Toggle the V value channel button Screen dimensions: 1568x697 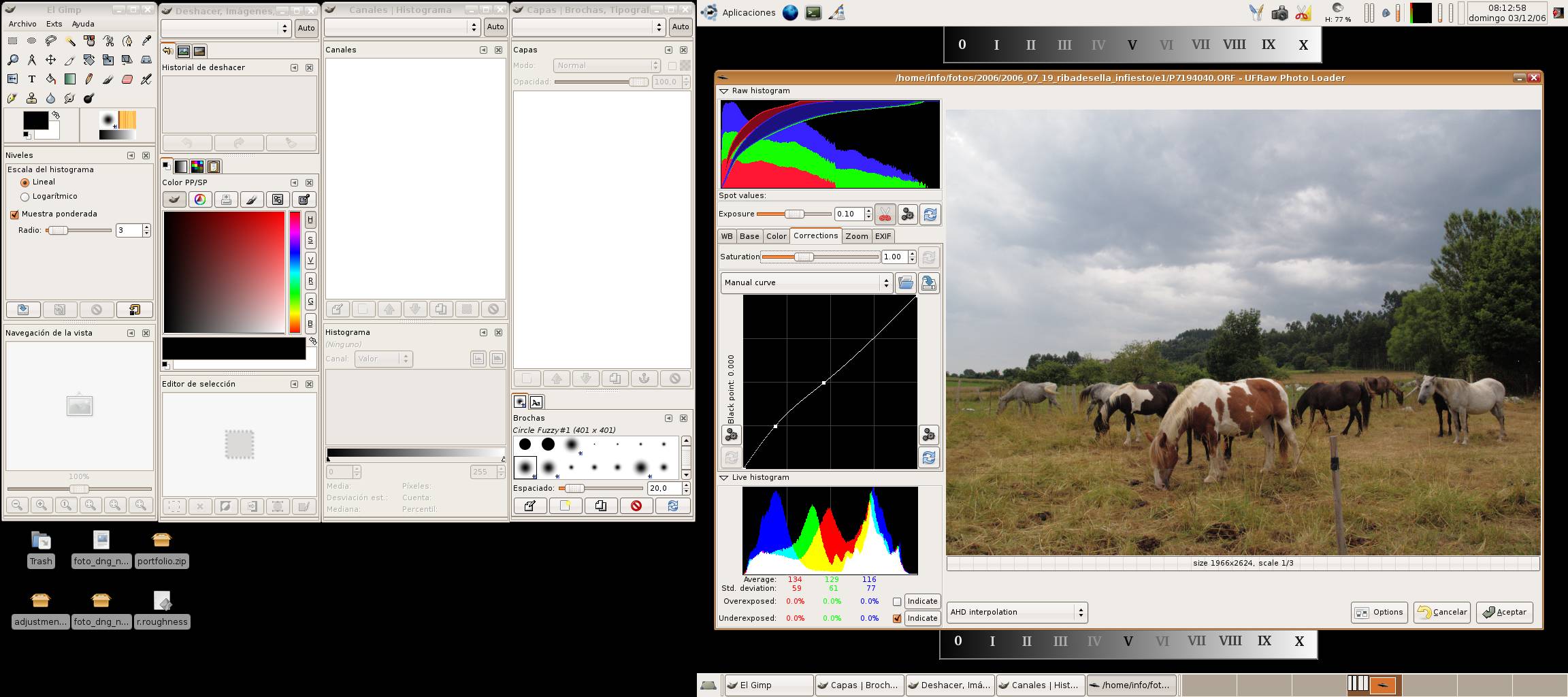coord(310,260)
